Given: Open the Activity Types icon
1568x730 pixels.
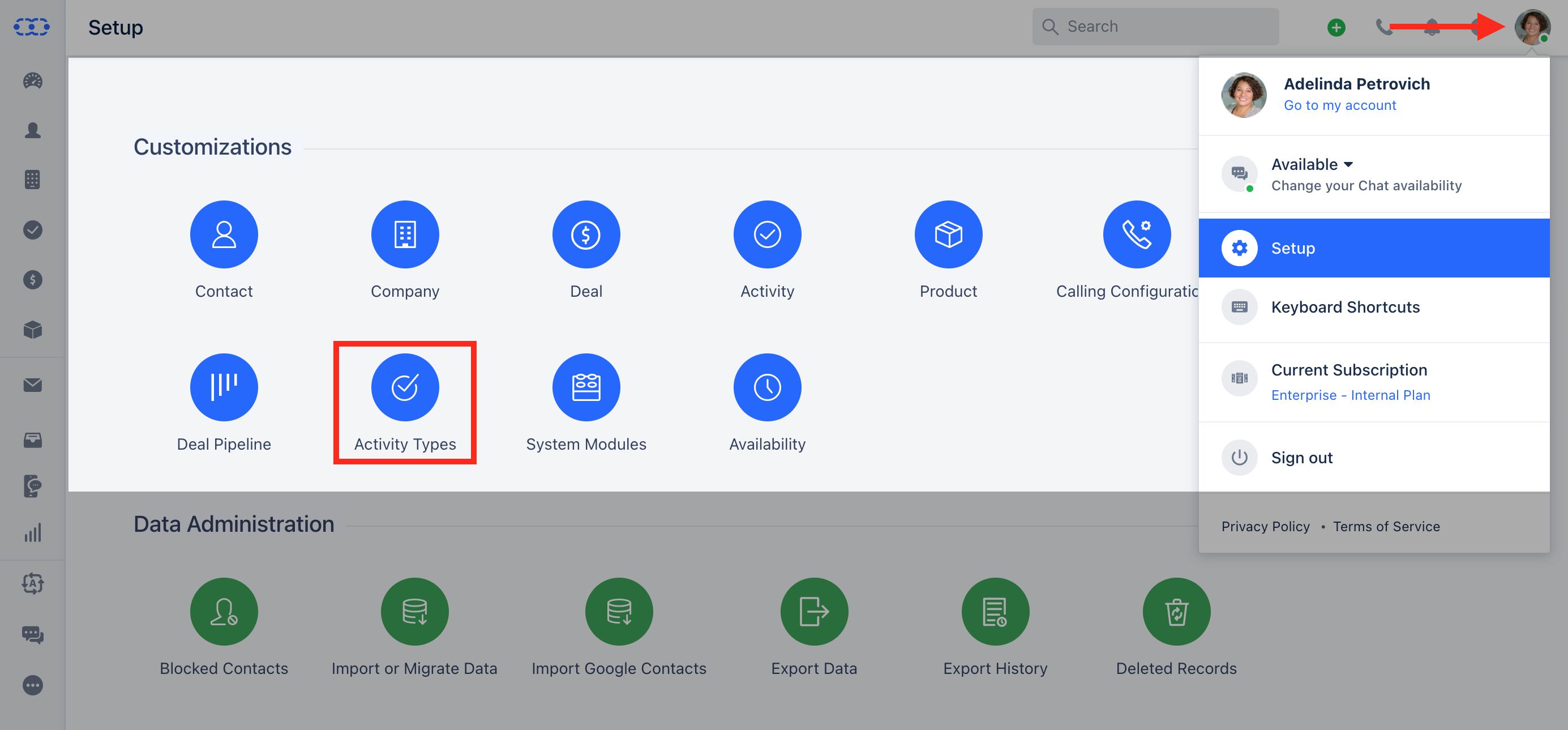Looking at the screenshot, I should tap(405, 387).
